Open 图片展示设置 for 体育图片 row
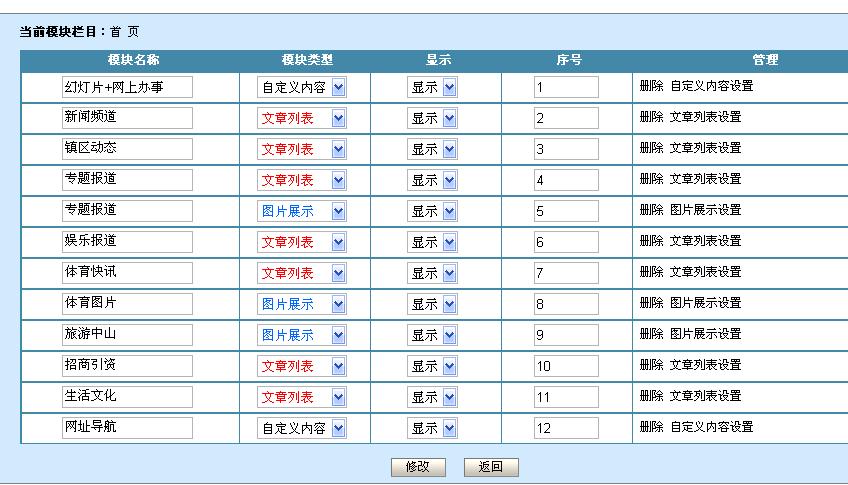The image size is (848, 485). pos(705,303)
